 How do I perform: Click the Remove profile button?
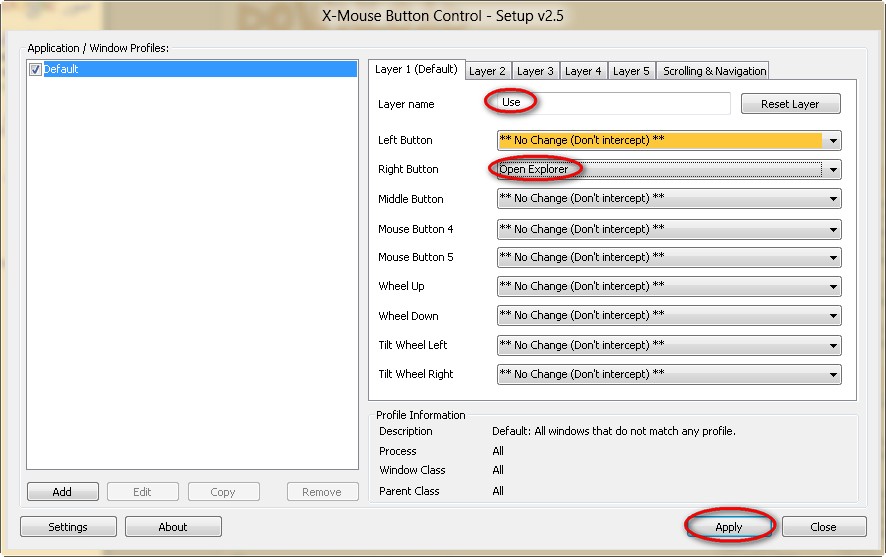tap(322, 492)
